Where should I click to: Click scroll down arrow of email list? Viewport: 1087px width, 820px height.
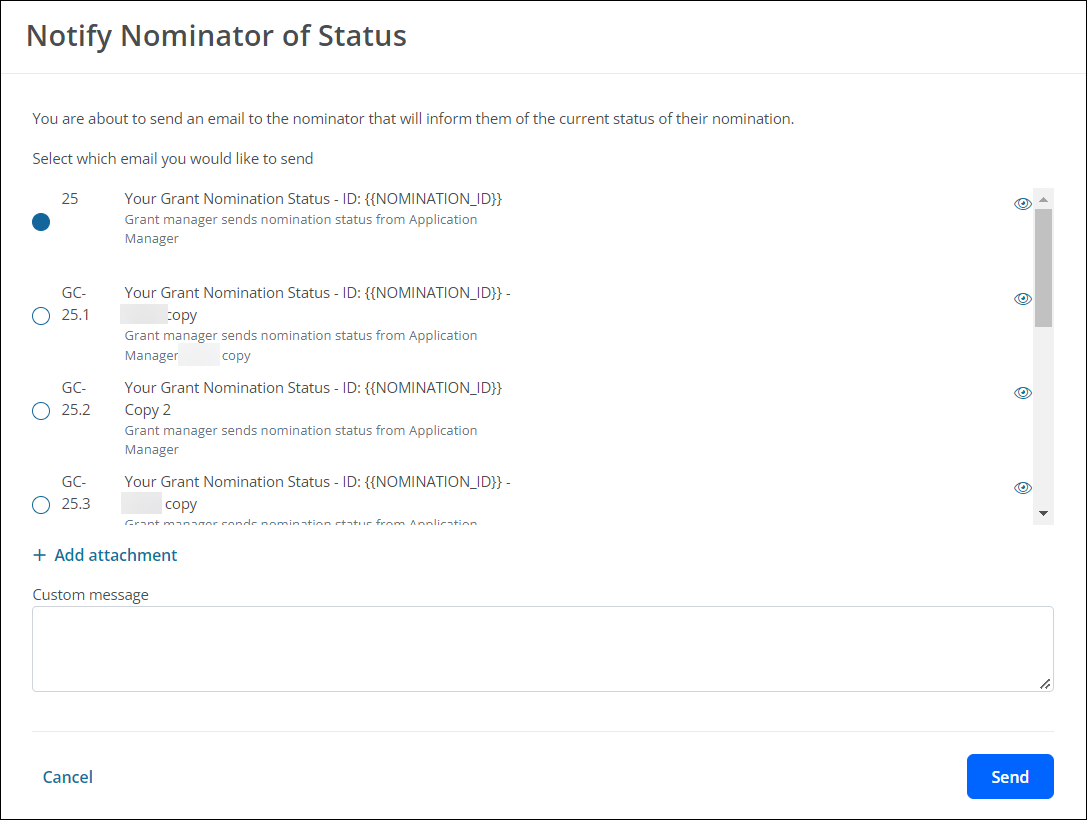click(x=1043, y=514)
